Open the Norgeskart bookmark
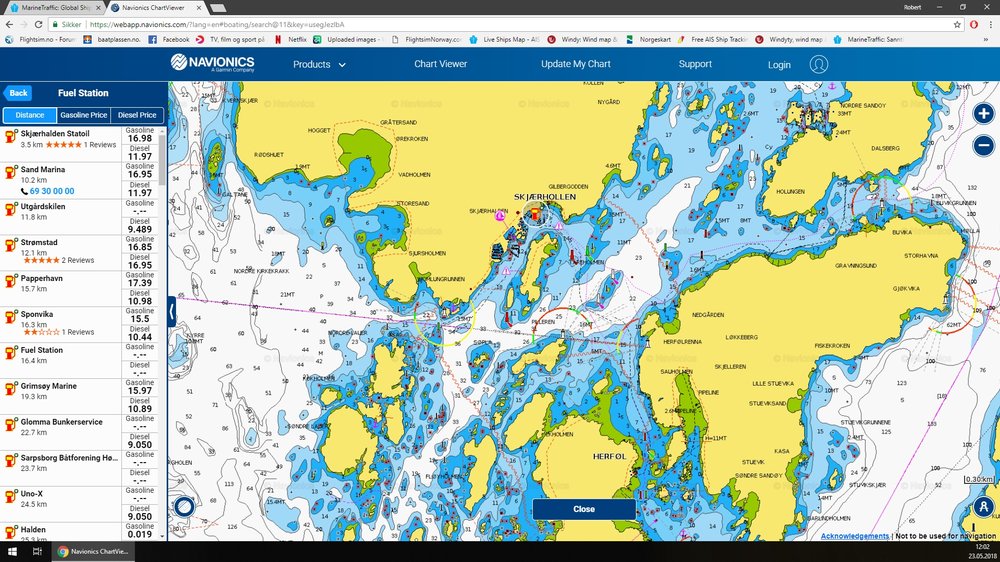The height and width of the screenshot is (562, 1000). click(649, 39)
